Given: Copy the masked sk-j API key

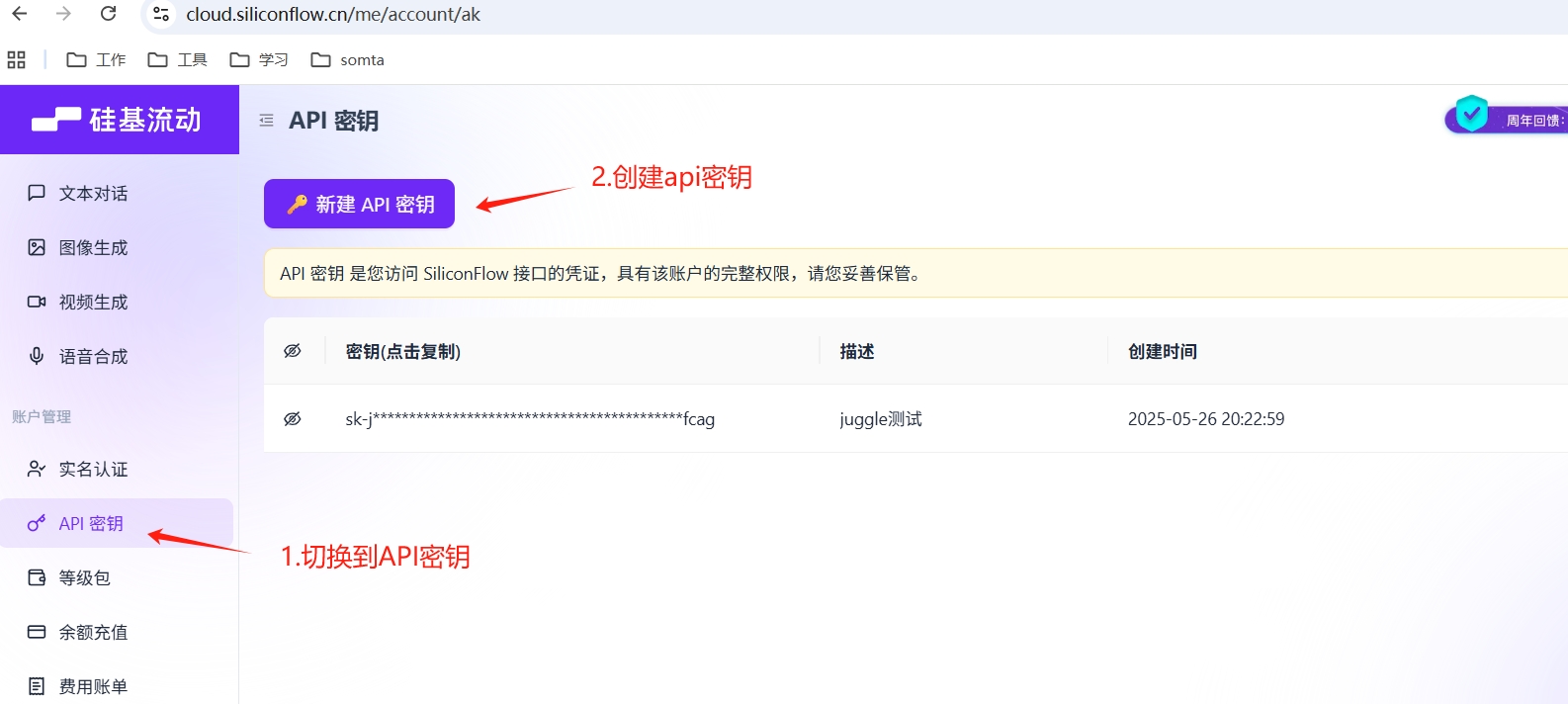Looking at the screenshot, I should tap(529, 419).
